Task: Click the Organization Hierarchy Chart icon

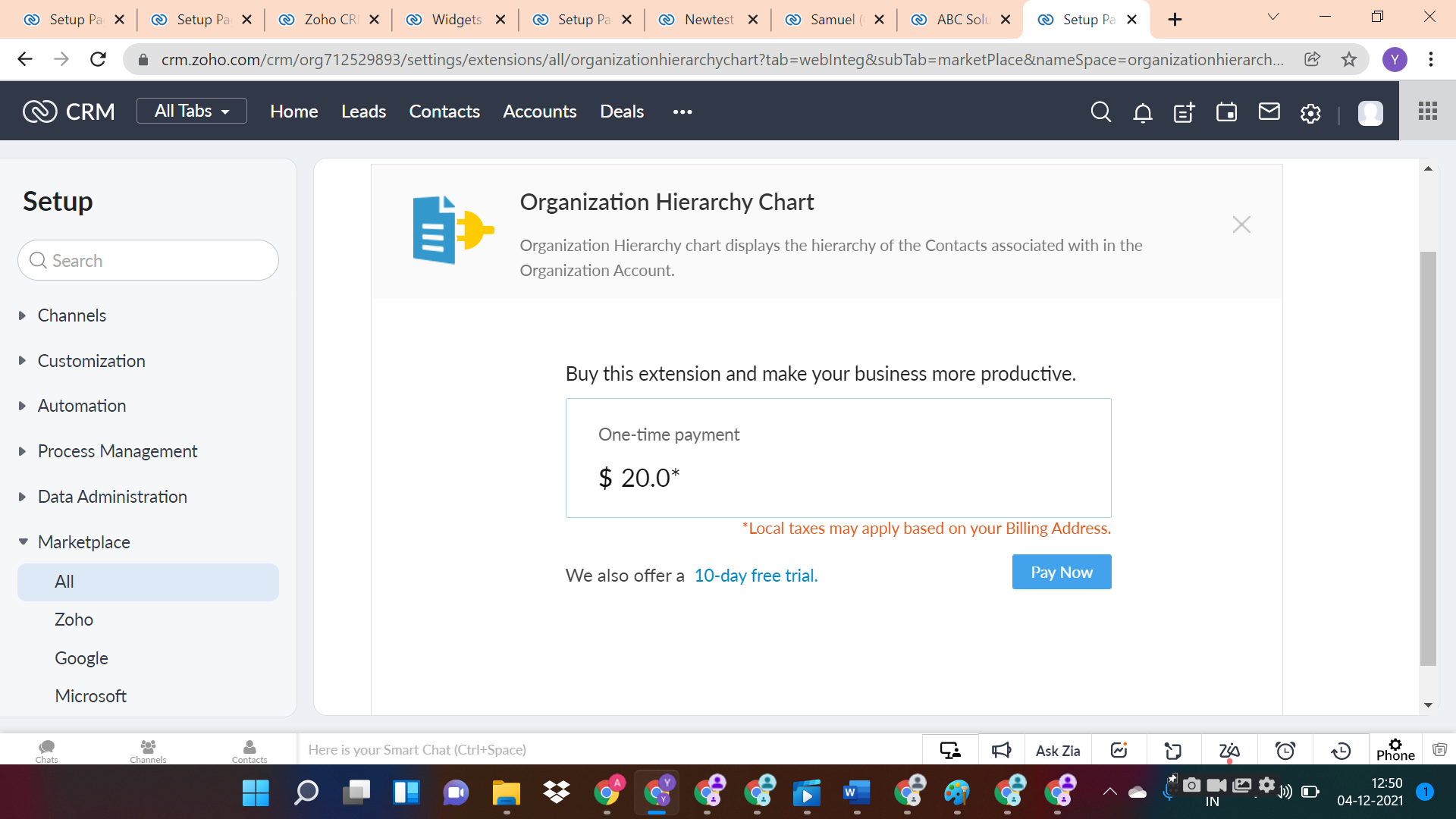Action: pos(452,228)
